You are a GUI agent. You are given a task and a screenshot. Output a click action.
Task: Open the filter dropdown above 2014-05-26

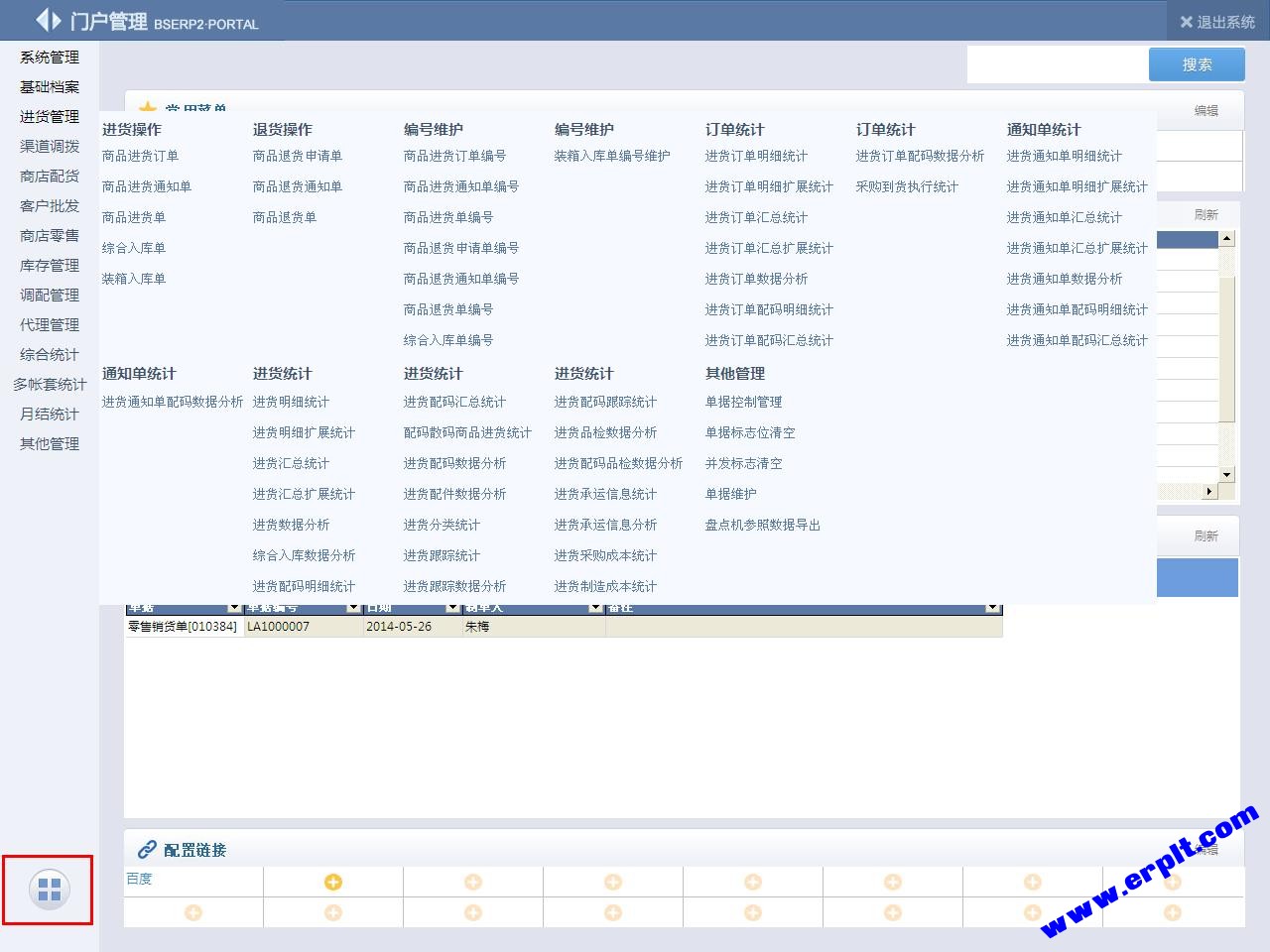pyautogui.click(x=452, y=608)
